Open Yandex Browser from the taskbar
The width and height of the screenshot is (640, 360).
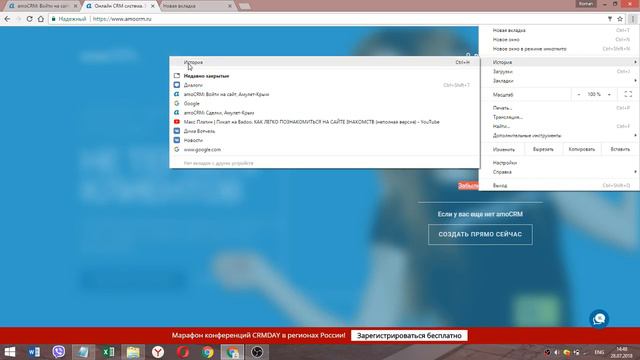[x=158, y=352]
